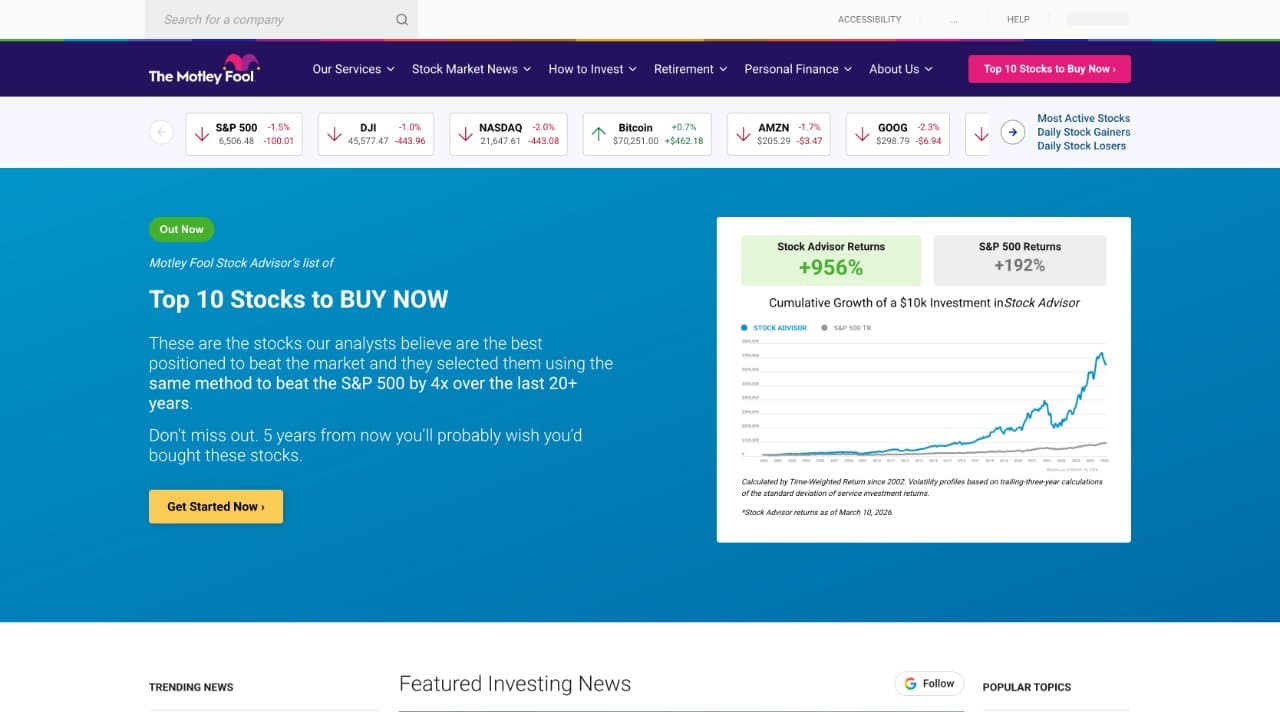Viewport: 1280px width, 712px height.
Task: Click the Out Now badge
Action: coord(181,229)
